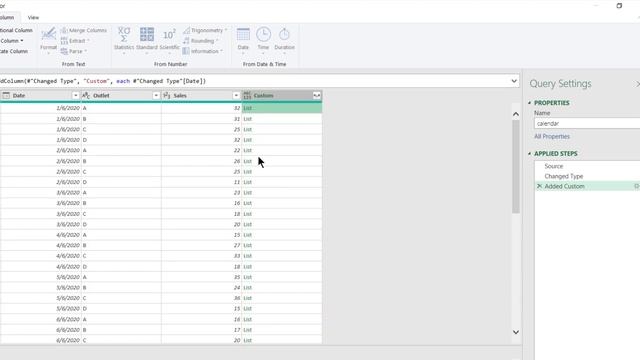Click List link in Sales 31 row
The height and width of the screenshot is (360, 640).
pos(247,119)
